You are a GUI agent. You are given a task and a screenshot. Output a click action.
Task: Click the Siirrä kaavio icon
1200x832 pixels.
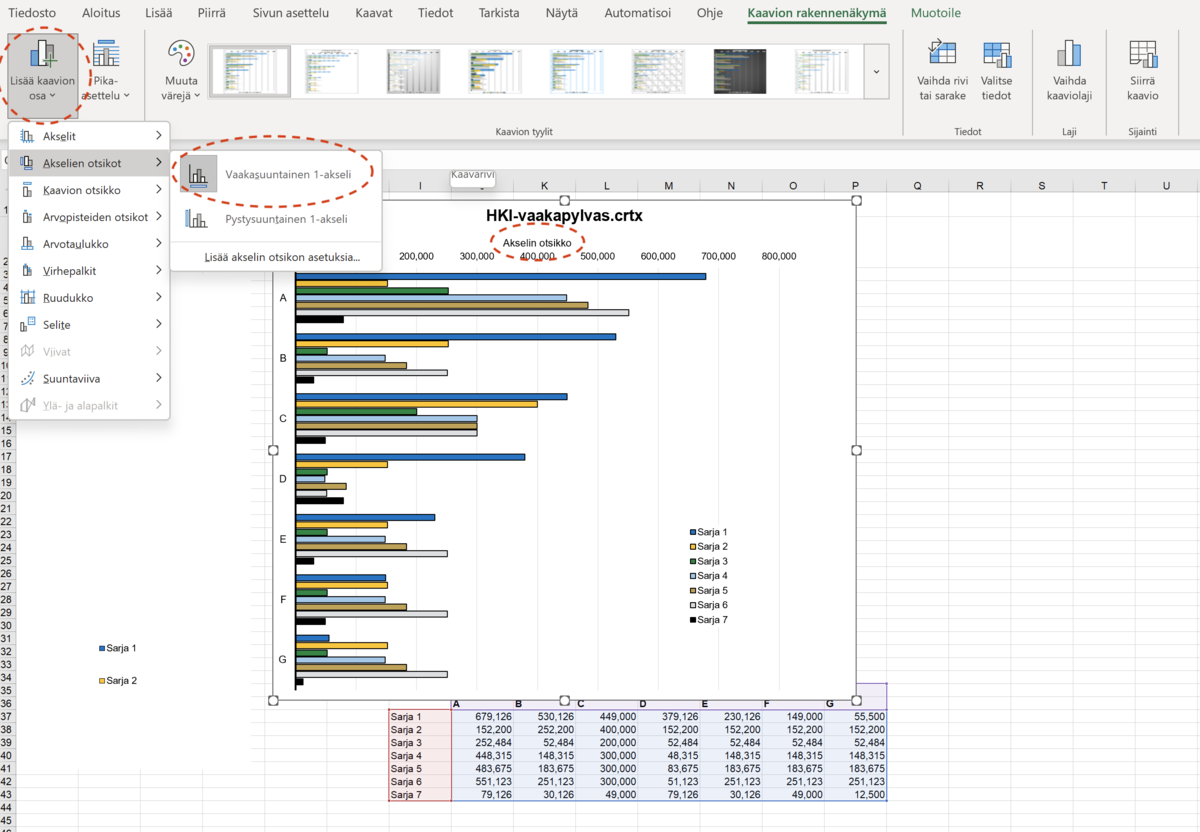(x=1142, y=53)
